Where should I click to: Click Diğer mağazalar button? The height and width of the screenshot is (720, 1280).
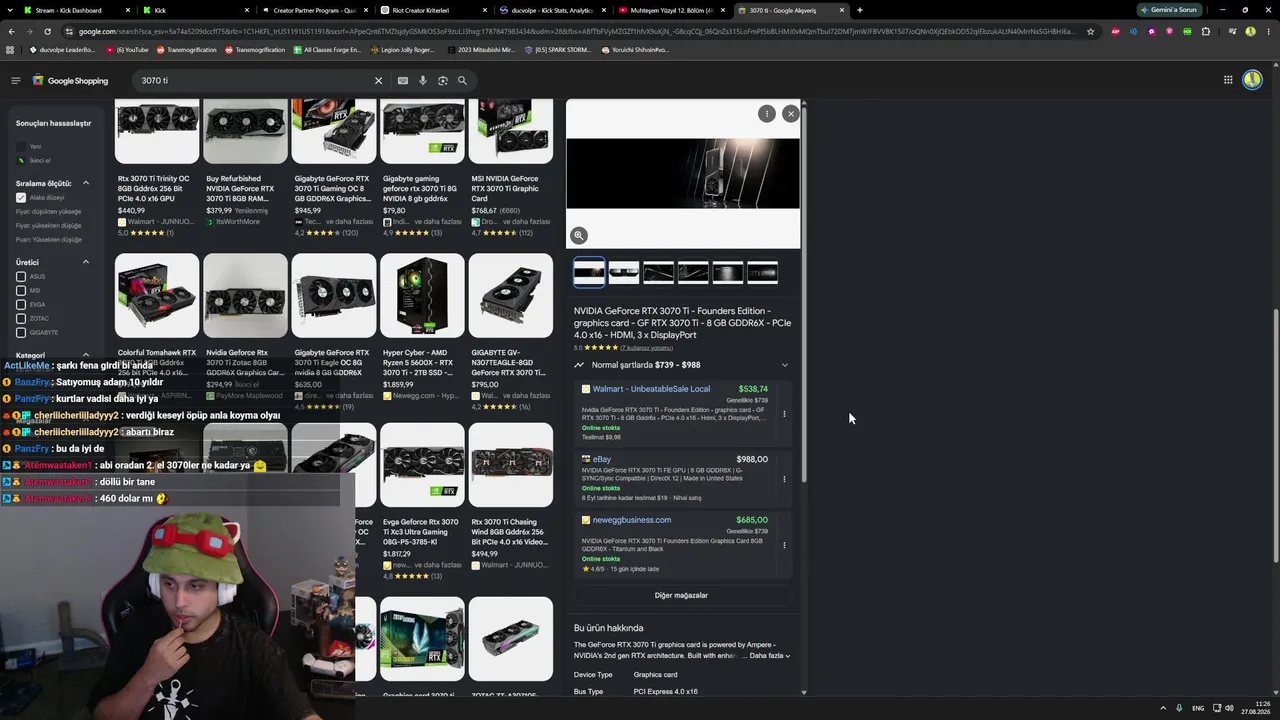(x=681, y=595)
